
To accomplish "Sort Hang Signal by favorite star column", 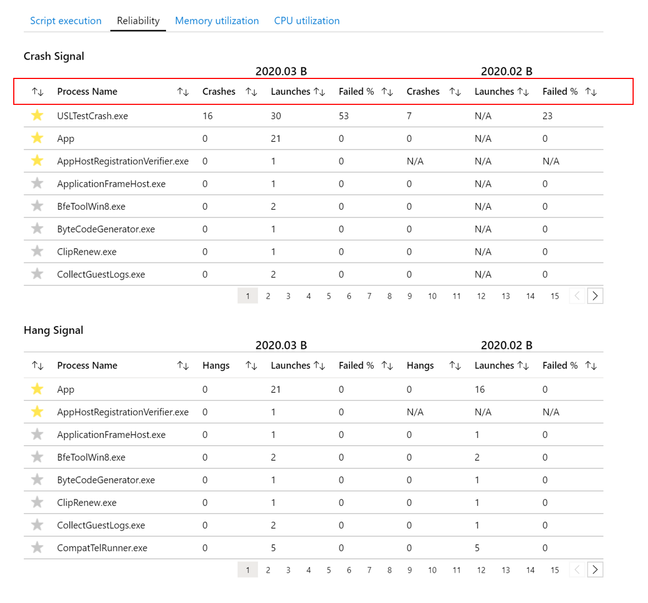I will point(38,366).
